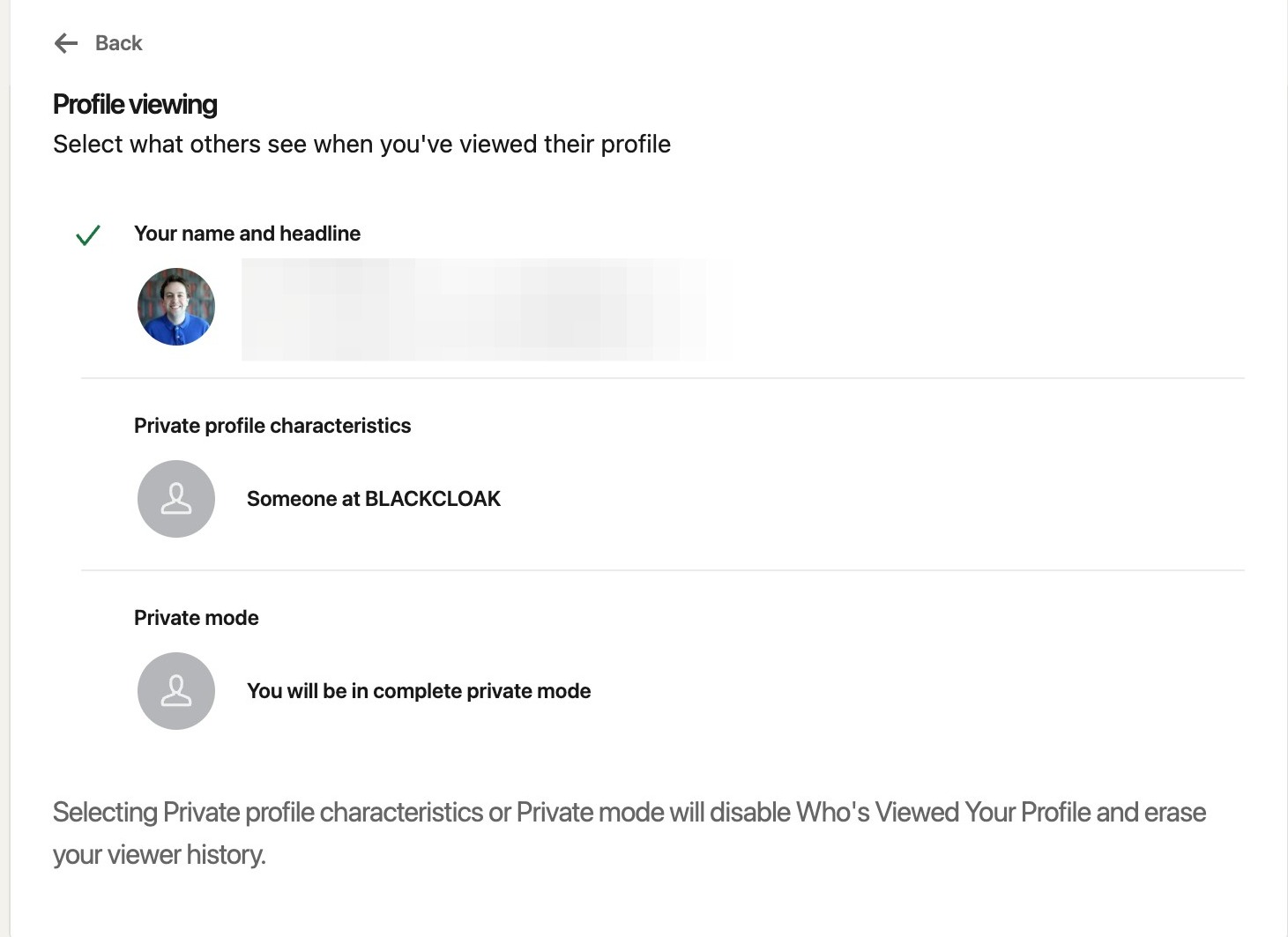Click the user's profile photo thumbnail

point(176,307)
